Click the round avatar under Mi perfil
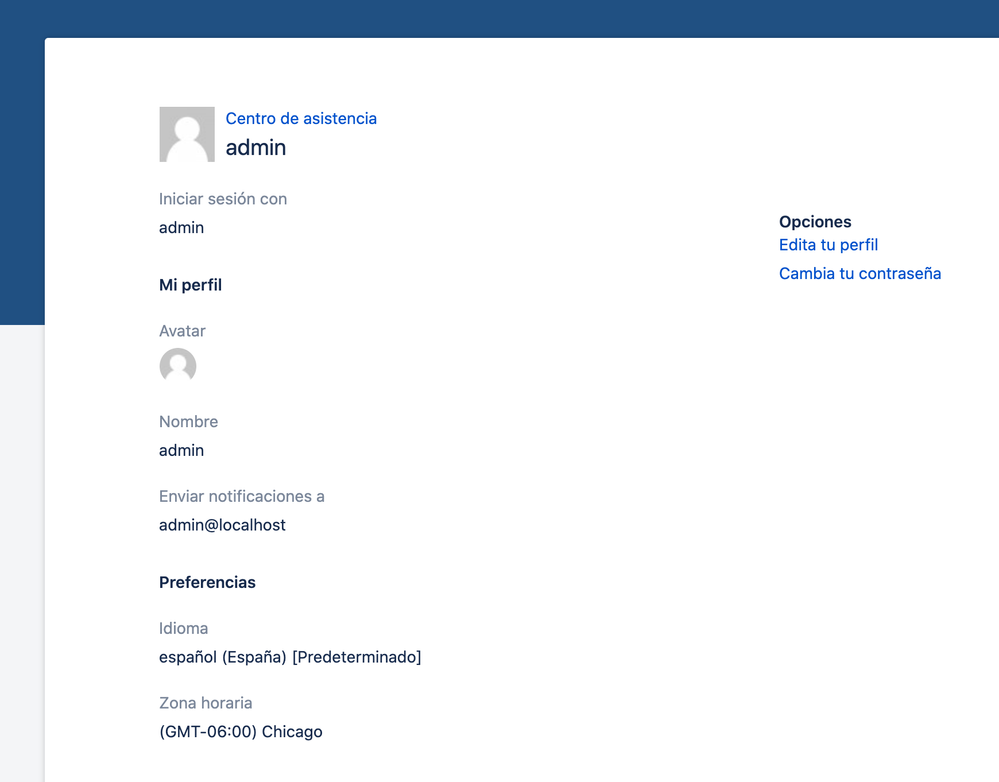999x782 pixels. point(178,366)
